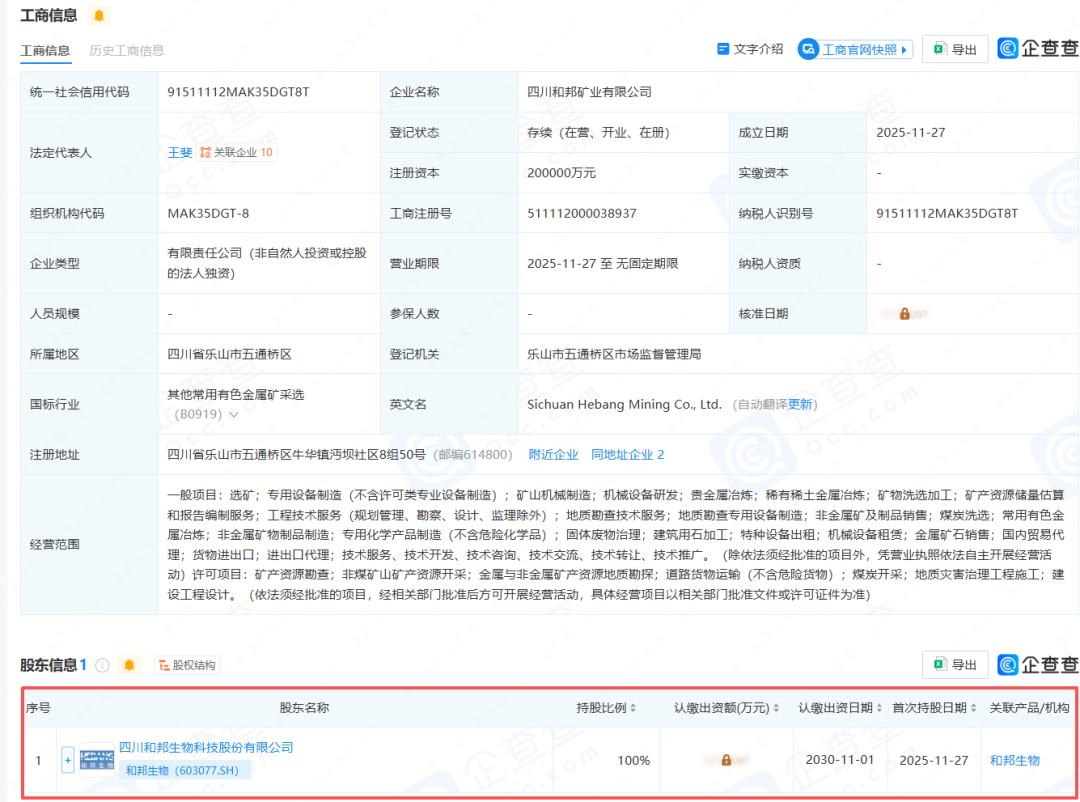This screenshot has width=1080, height=802.
Task: Click the lock VIP icon in 核准日期 row
Action: point(904,314)
